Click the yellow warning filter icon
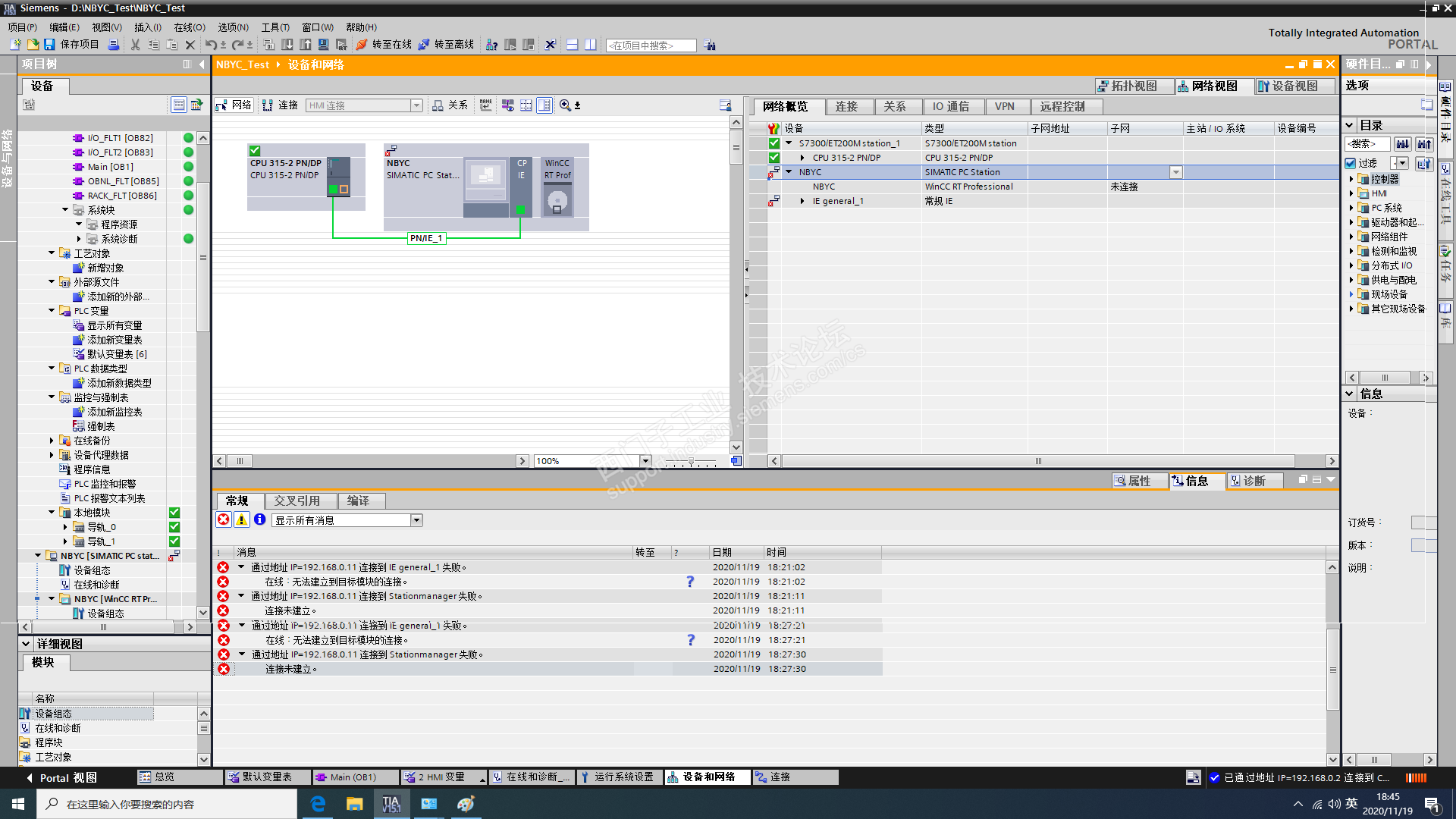This screenshot has height=819, width=1456. (x=241, y=519)
